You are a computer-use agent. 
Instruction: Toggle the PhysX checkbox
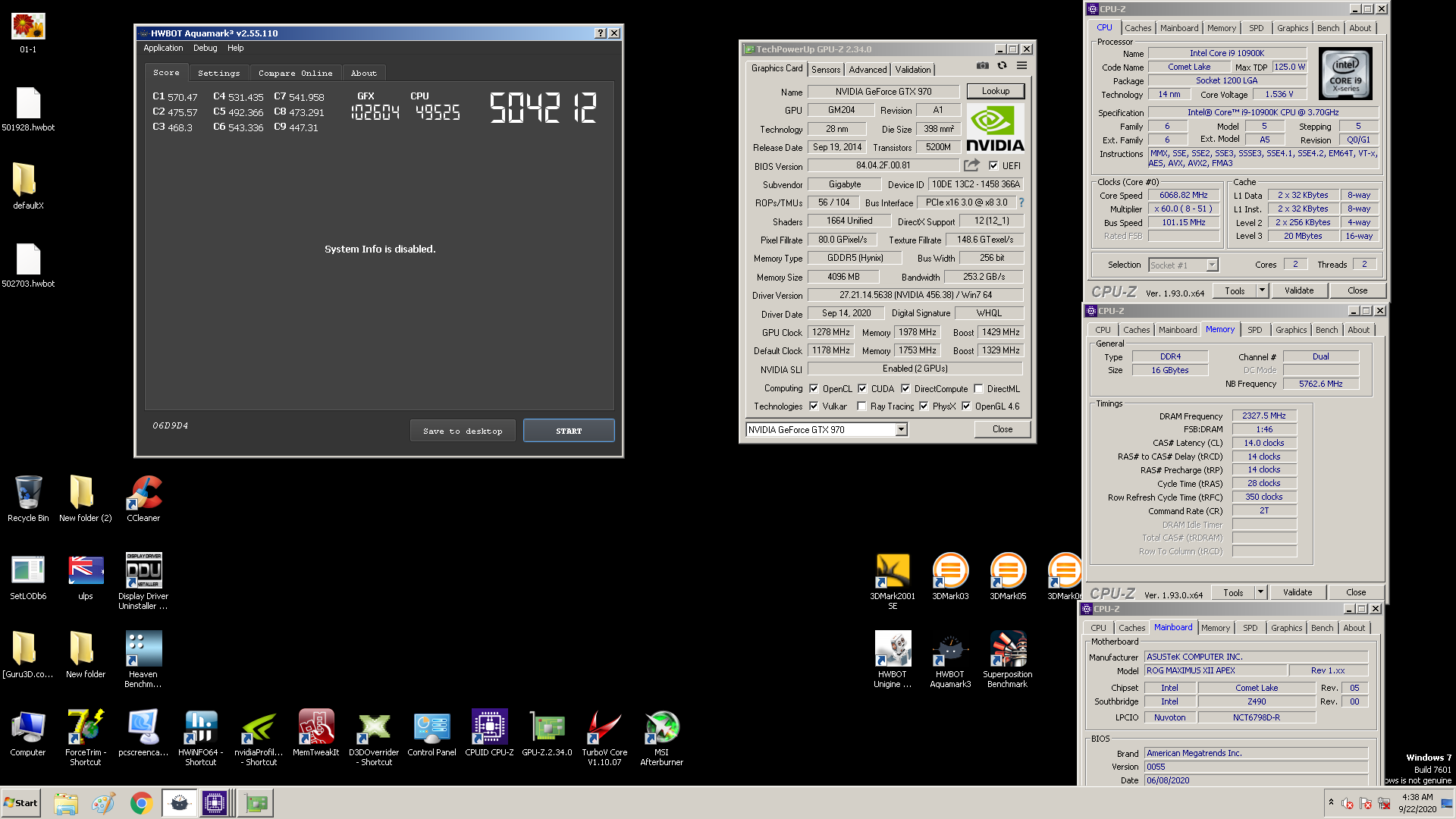pos(924,406)
